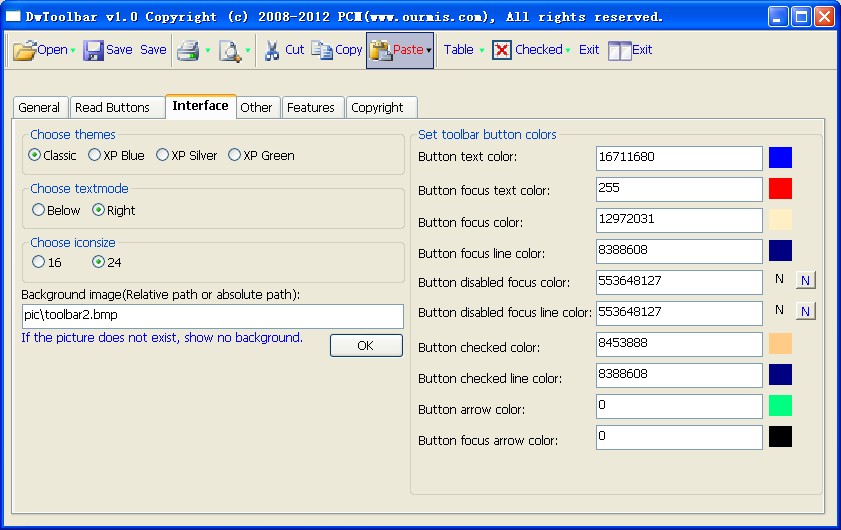Click the Exit window-pane icon
841x530 pixels.
click(x=619, y=51)
